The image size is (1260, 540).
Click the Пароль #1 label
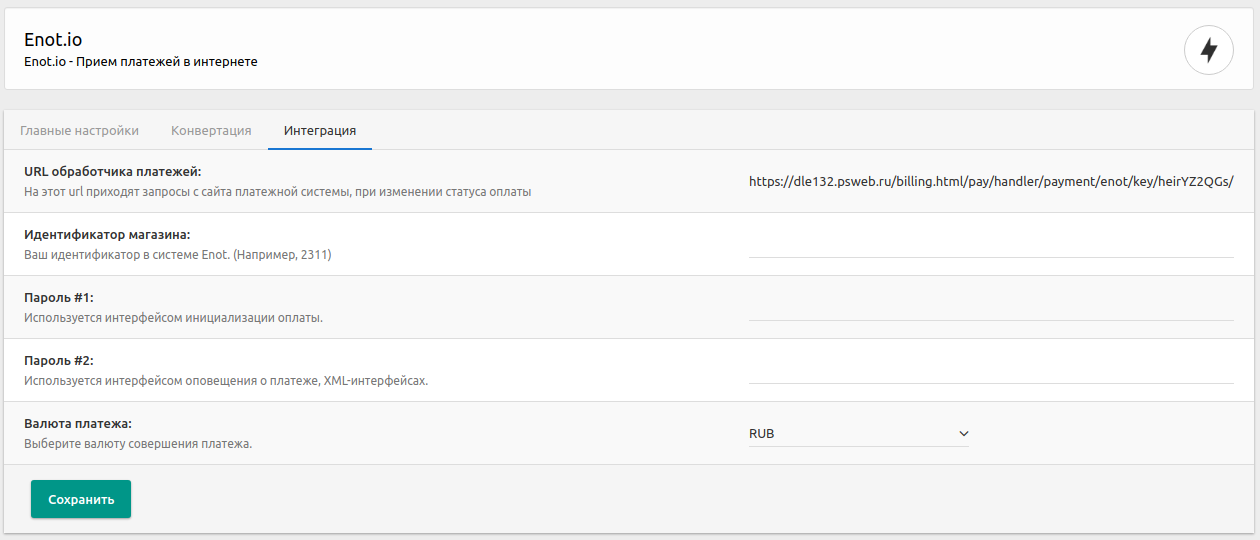[x=59, y=298]
